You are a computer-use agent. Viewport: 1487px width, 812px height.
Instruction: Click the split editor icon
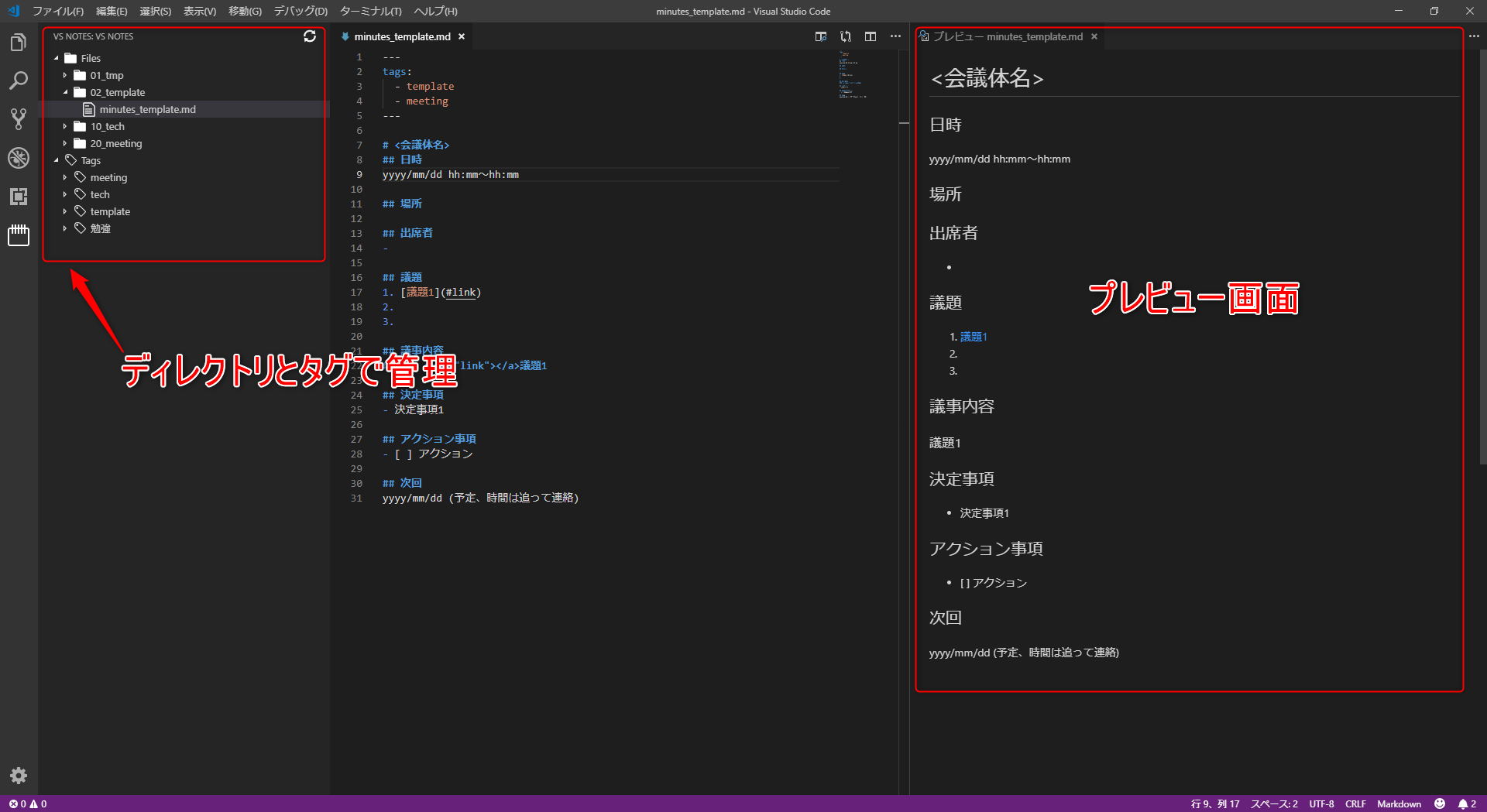click(871, 36)
